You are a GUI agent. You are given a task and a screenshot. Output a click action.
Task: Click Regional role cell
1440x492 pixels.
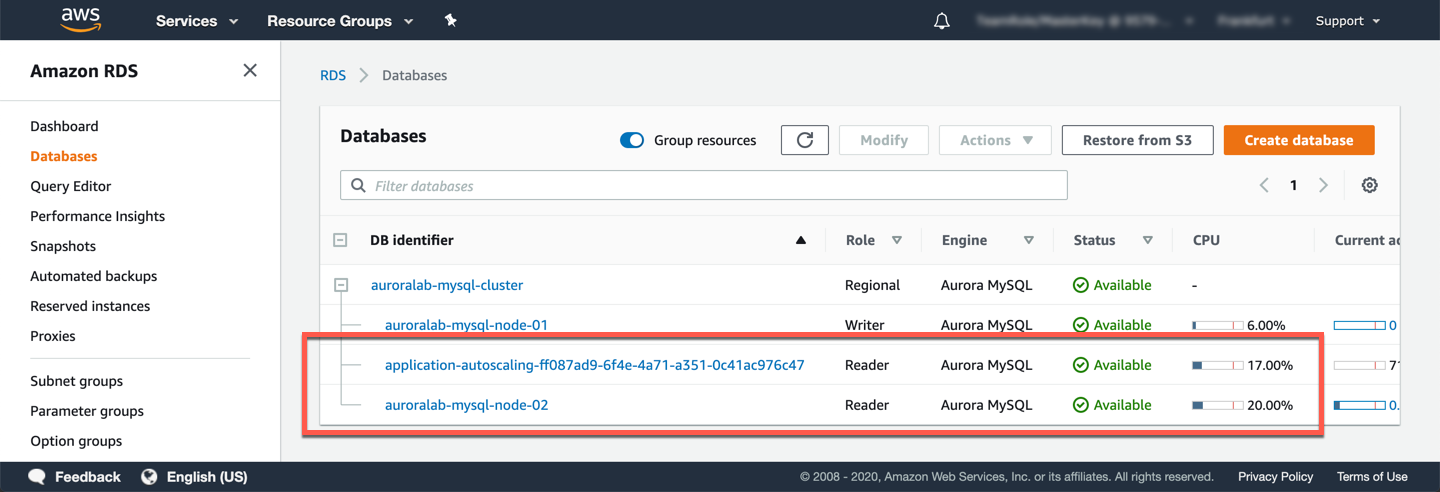click(872, 285)
